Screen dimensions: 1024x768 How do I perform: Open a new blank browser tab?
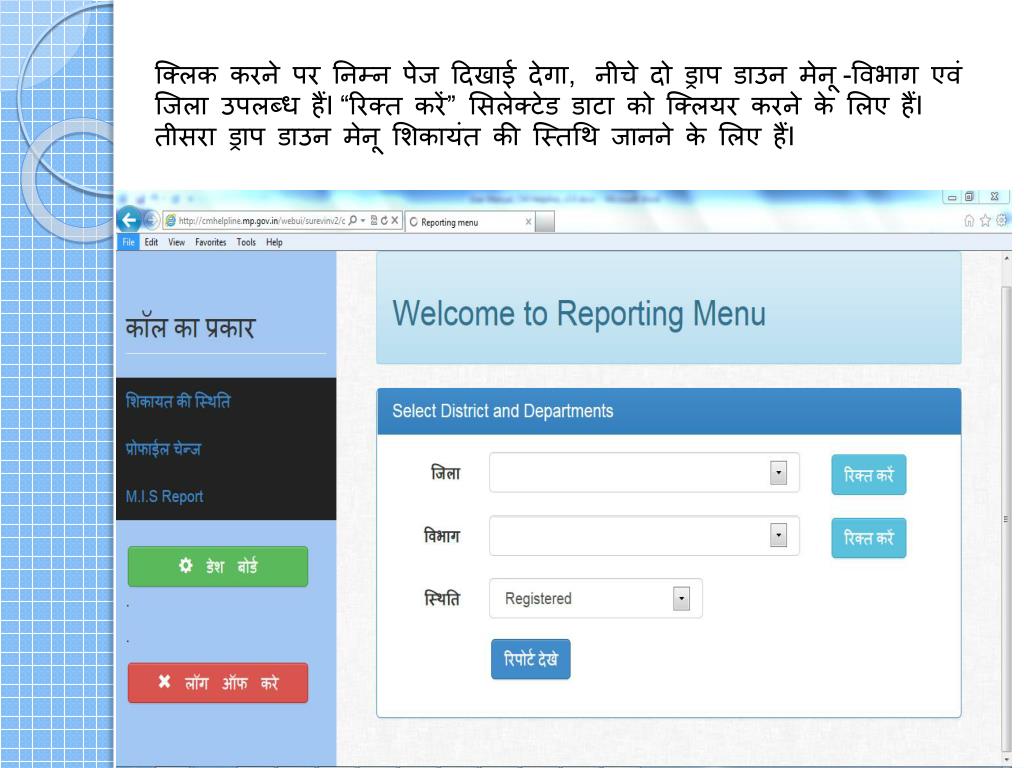click(x=545, y=221)
